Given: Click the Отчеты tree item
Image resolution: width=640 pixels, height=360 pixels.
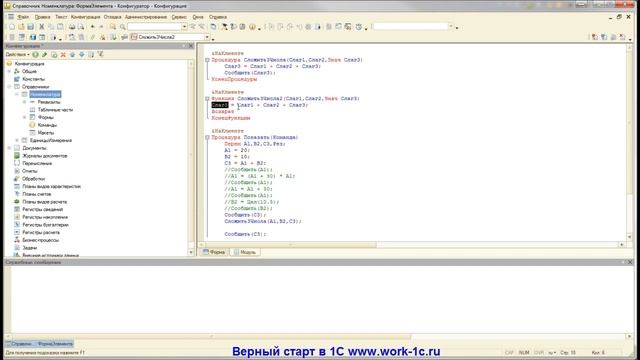Looking at the screenshot, I should coord(30,171).
